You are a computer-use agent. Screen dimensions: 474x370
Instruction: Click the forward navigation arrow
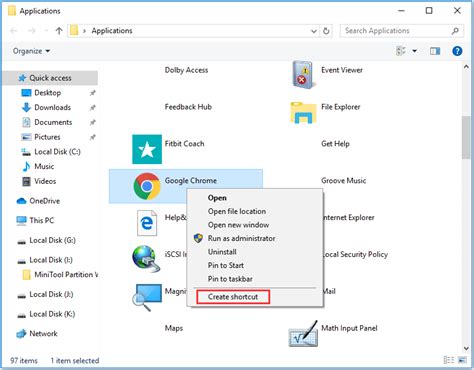(x=32, y=31)
